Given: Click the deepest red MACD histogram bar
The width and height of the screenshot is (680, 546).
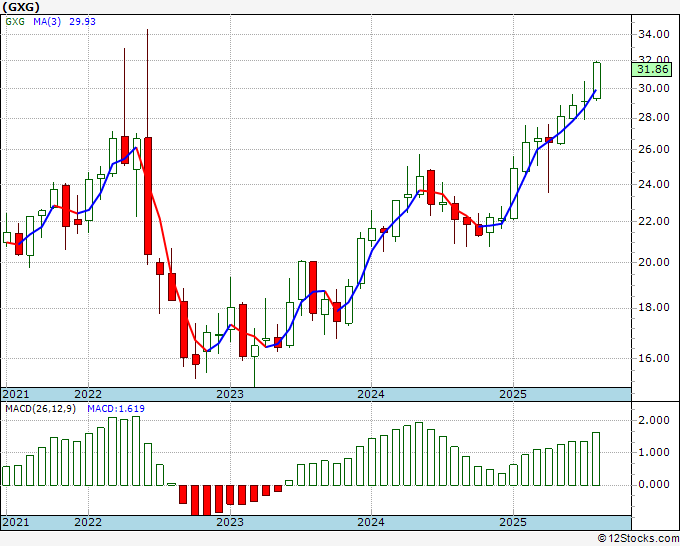Looking at the screenshot, I should point(207,500).
